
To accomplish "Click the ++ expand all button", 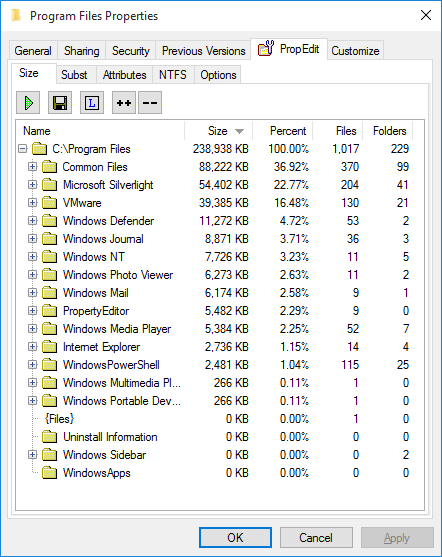I will [124, 103].
